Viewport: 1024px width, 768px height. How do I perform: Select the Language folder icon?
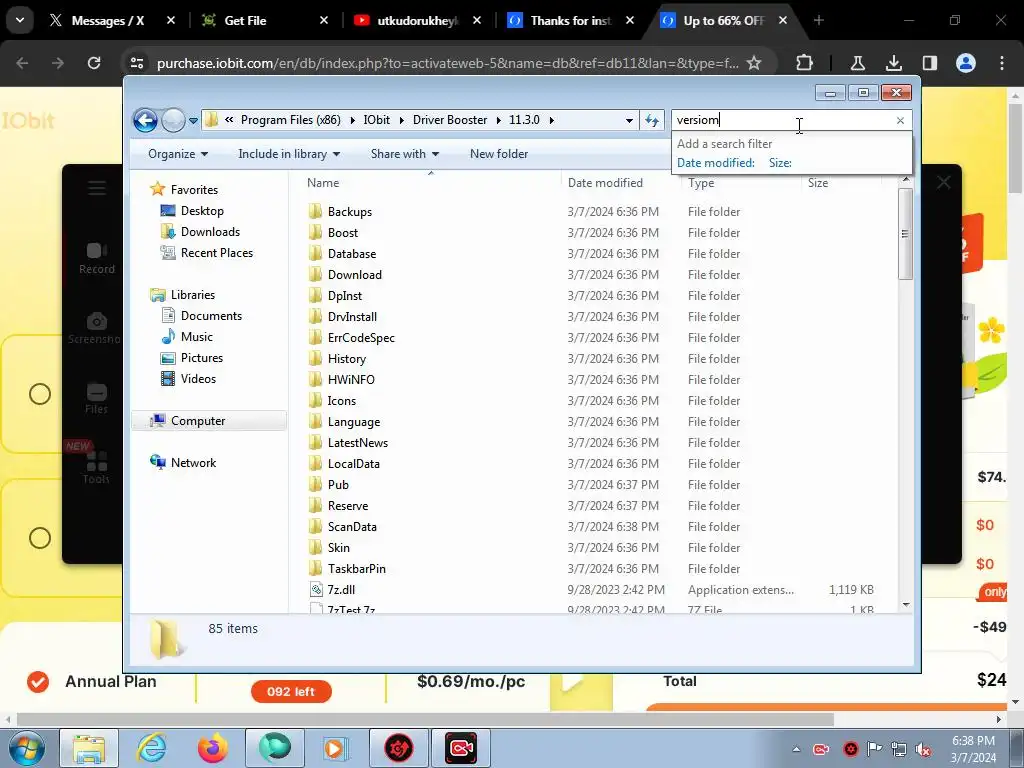click(x=315, y=421)
